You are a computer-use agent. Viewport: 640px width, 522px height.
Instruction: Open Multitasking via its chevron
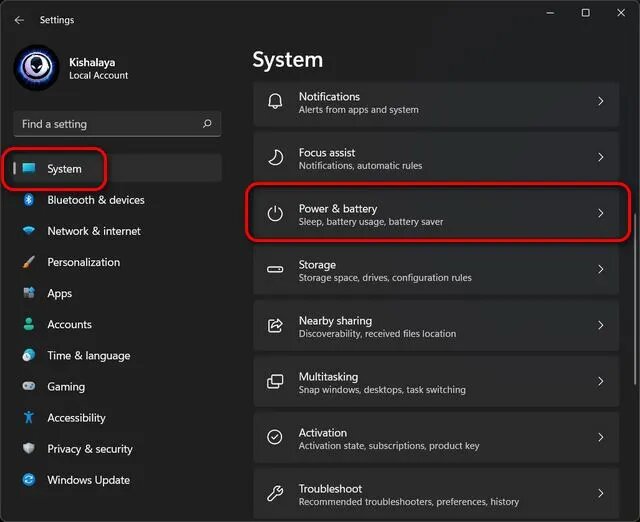(600, 381)
